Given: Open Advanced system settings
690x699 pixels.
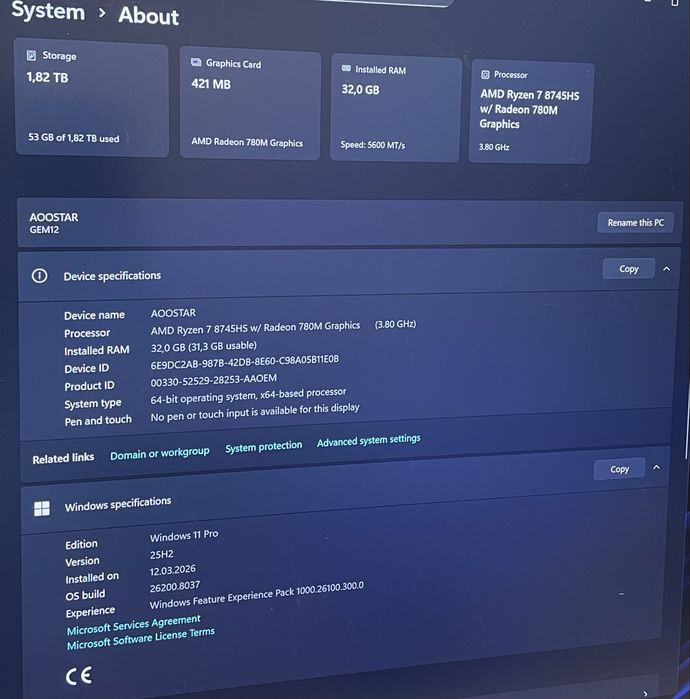Looking at the screenshot, I should click(x=369, y=440).
